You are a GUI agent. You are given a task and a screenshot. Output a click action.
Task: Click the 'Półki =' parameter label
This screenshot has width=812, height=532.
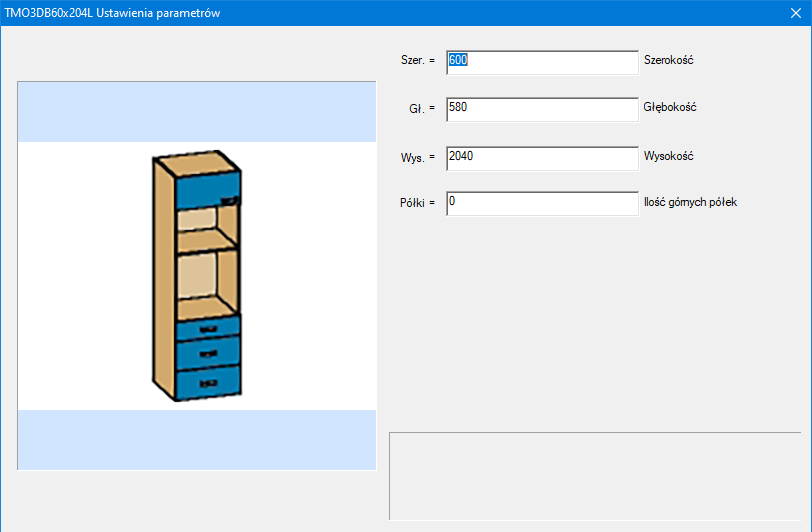point(417,204)
